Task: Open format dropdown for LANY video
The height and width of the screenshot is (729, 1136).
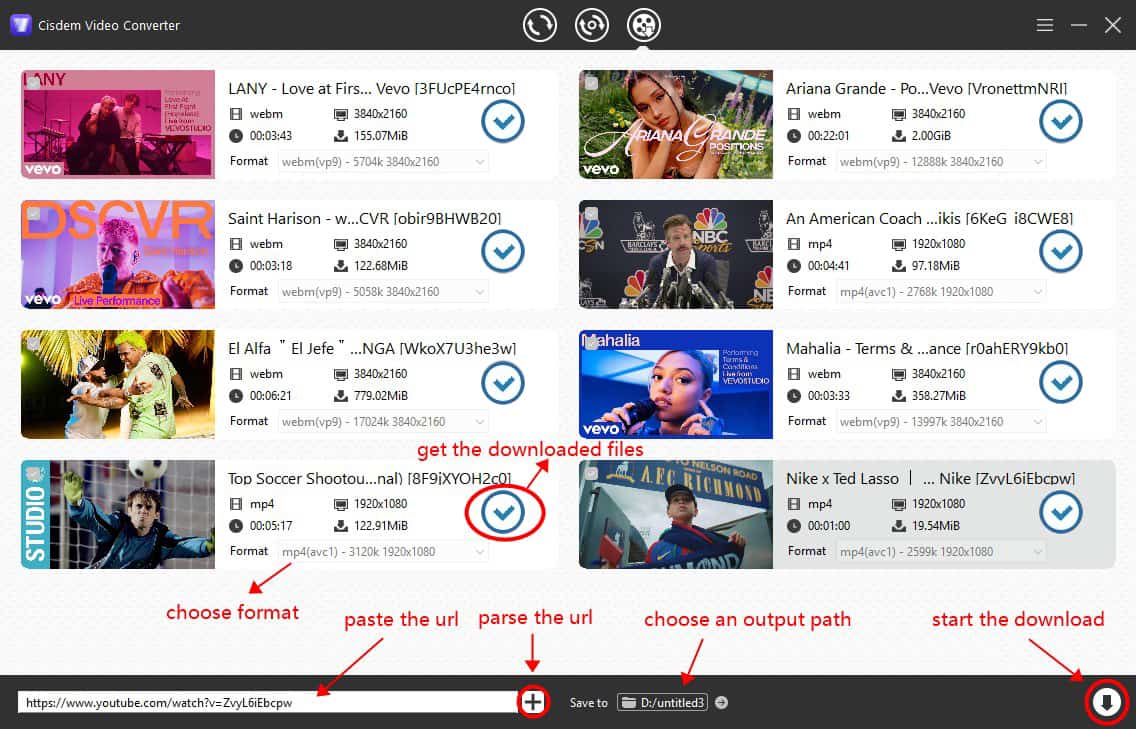Action: click(383, 162)
